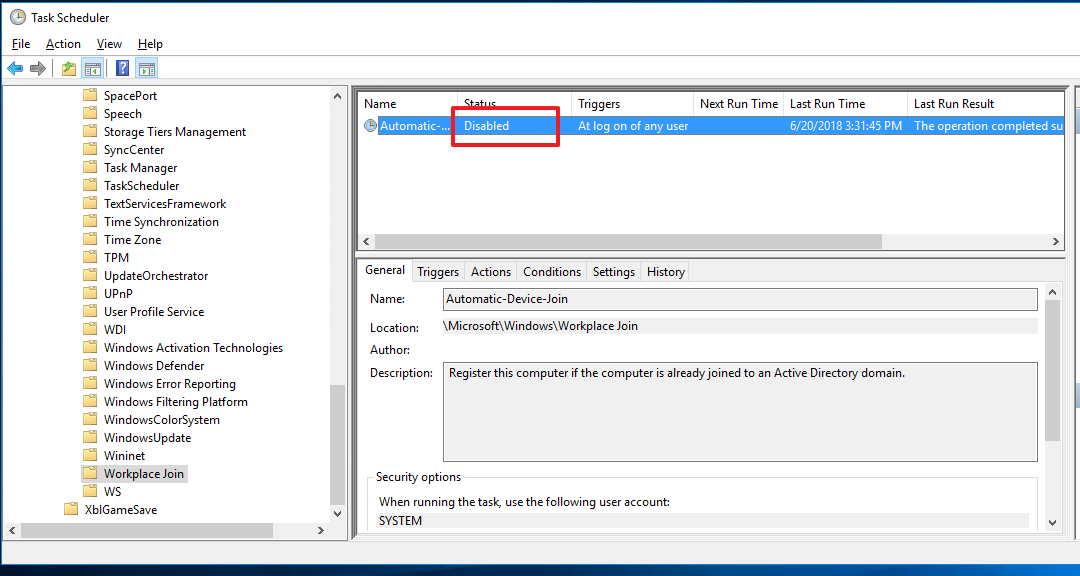Click the Speech folder icon

pos(90,113)
